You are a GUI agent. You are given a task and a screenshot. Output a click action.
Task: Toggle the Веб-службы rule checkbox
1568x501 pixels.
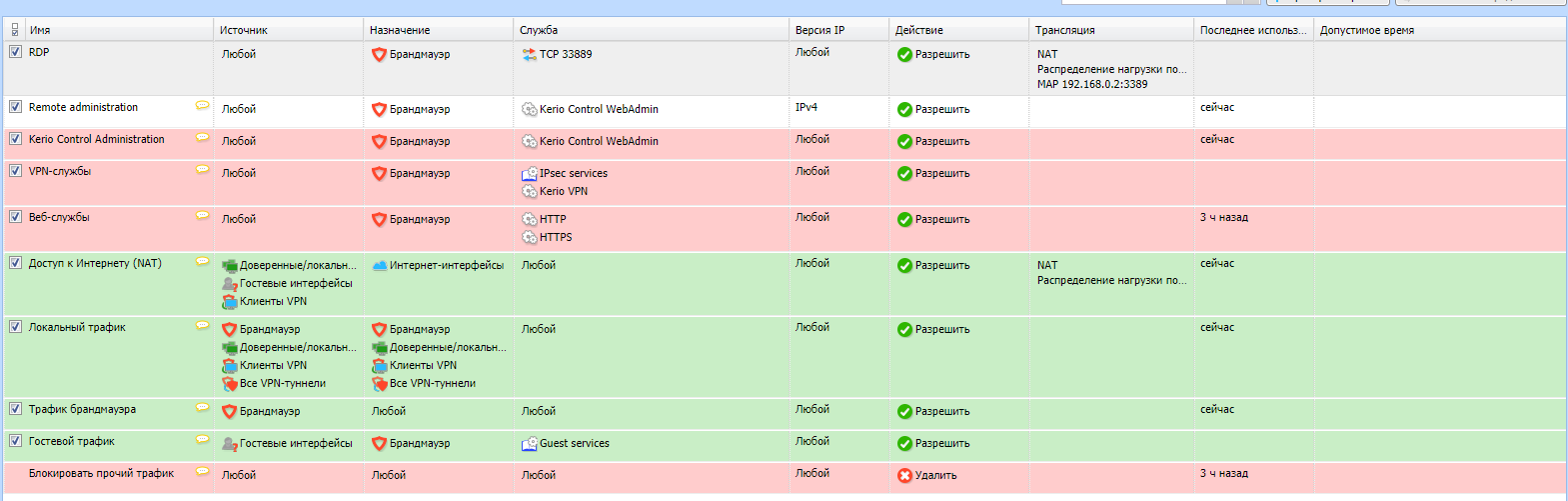click(15, 217)
